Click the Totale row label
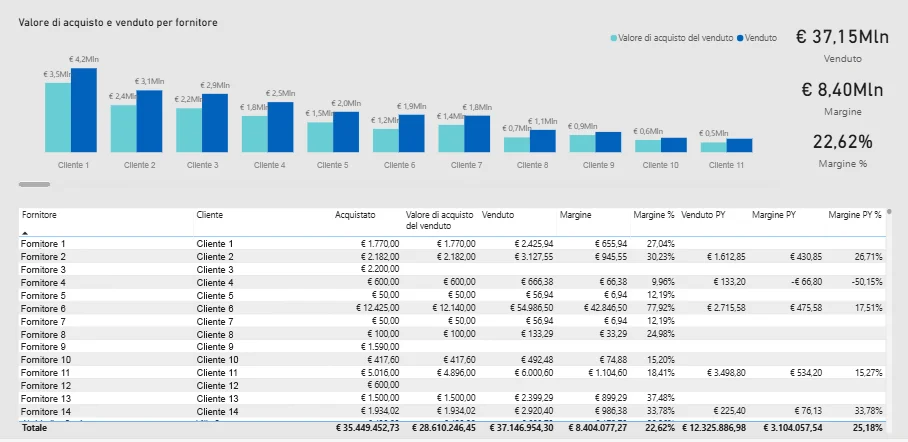The image size is (908, 442). point(35,427)
